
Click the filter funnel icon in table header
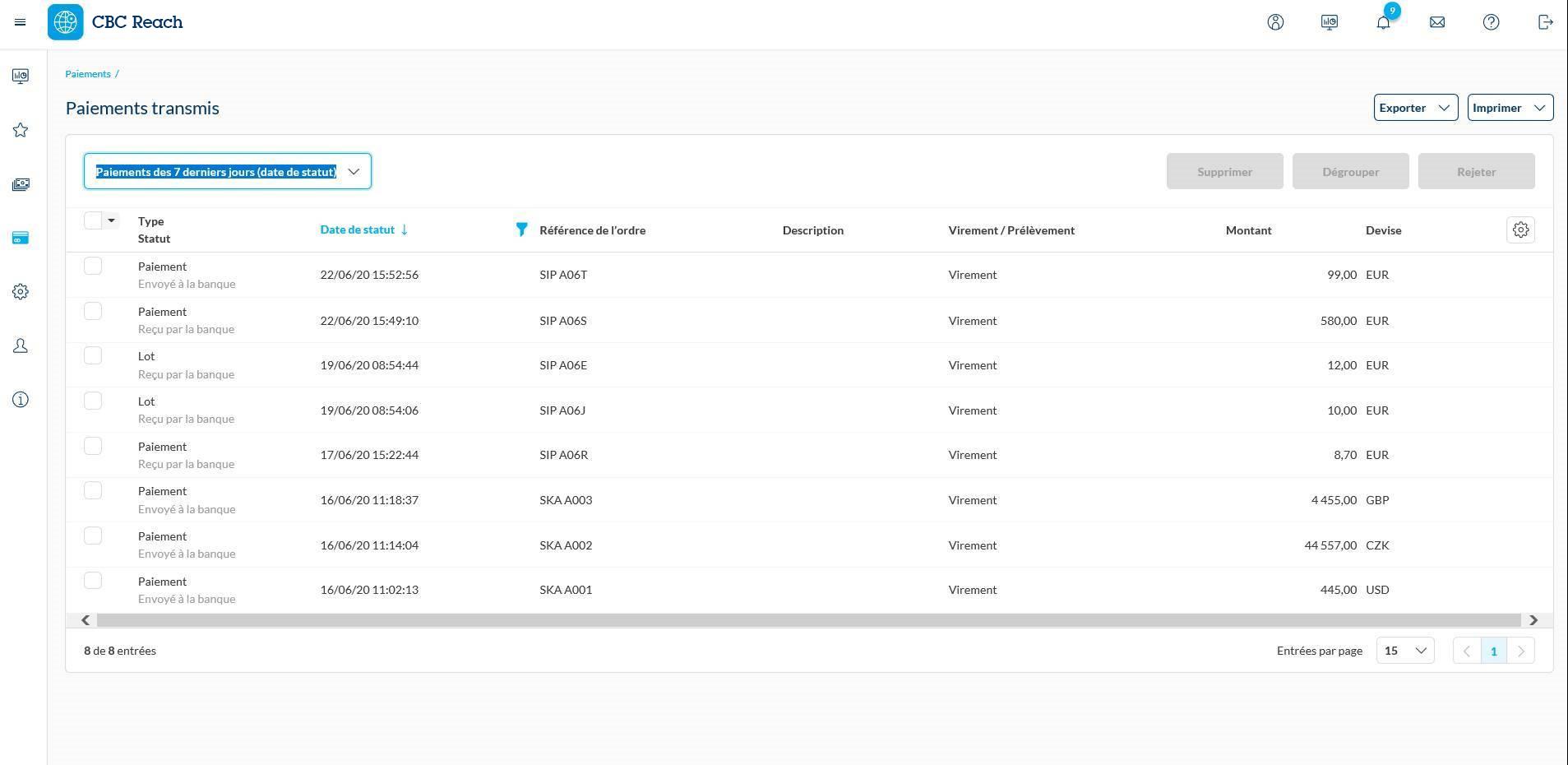(x=521, y=229)
